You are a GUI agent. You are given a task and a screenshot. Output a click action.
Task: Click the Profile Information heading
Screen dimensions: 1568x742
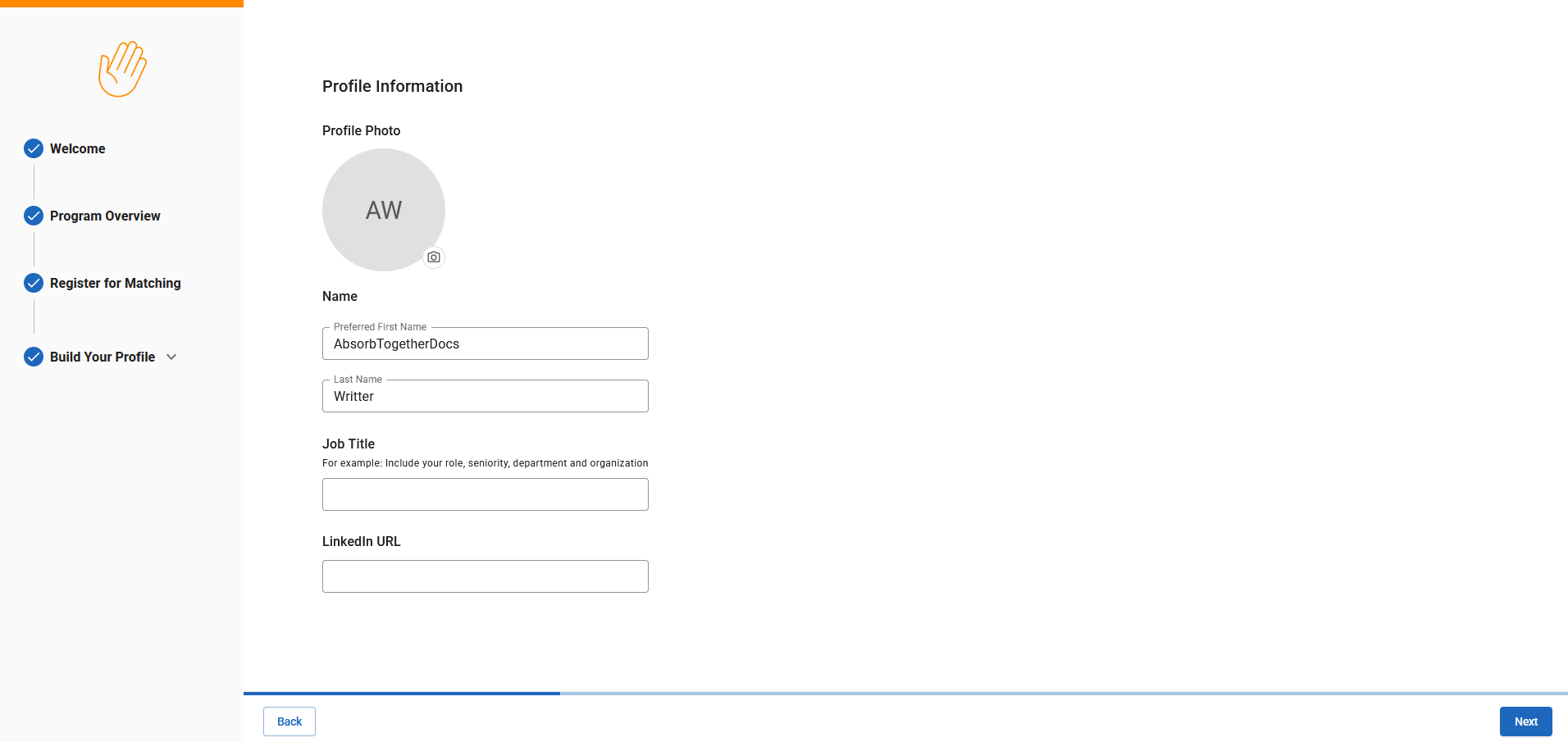click(392, 86)
